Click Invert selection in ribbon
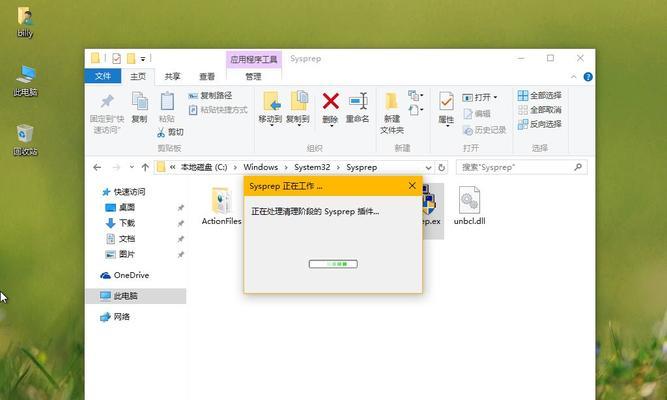The width and height of the screenshot is (667, 400). (x=539, y=124)
